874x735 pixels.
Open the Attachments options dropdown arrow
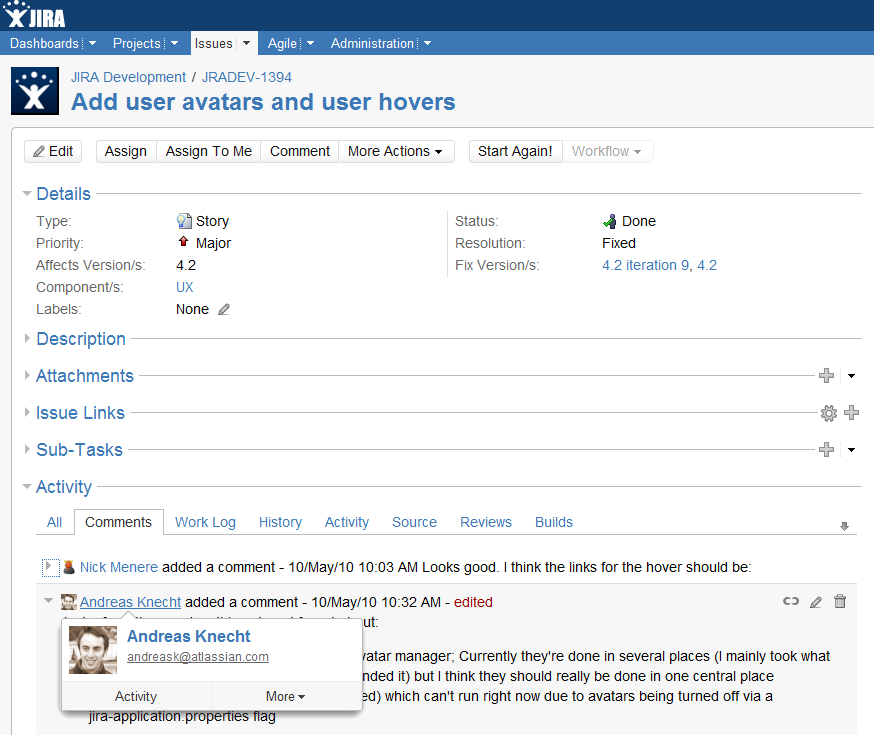851,376
